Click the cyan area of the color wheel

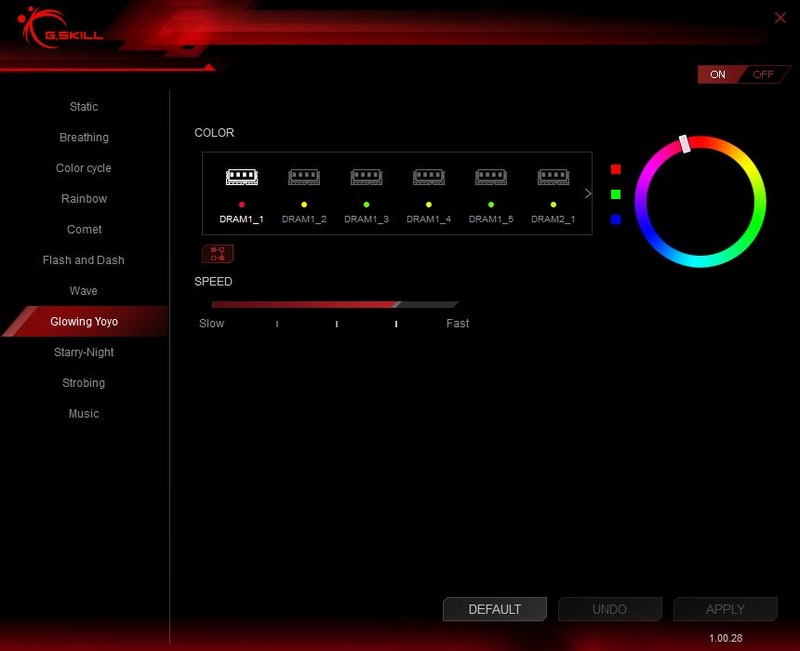tap(700, 261)
